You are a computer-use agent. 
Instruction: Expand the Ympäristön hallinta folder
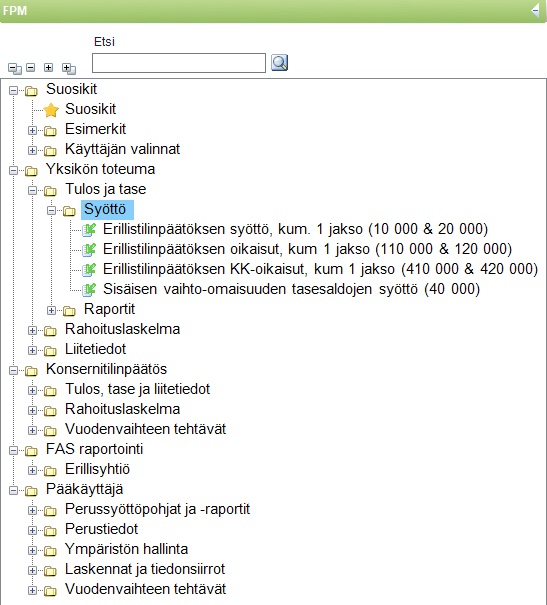coord(32,550)
